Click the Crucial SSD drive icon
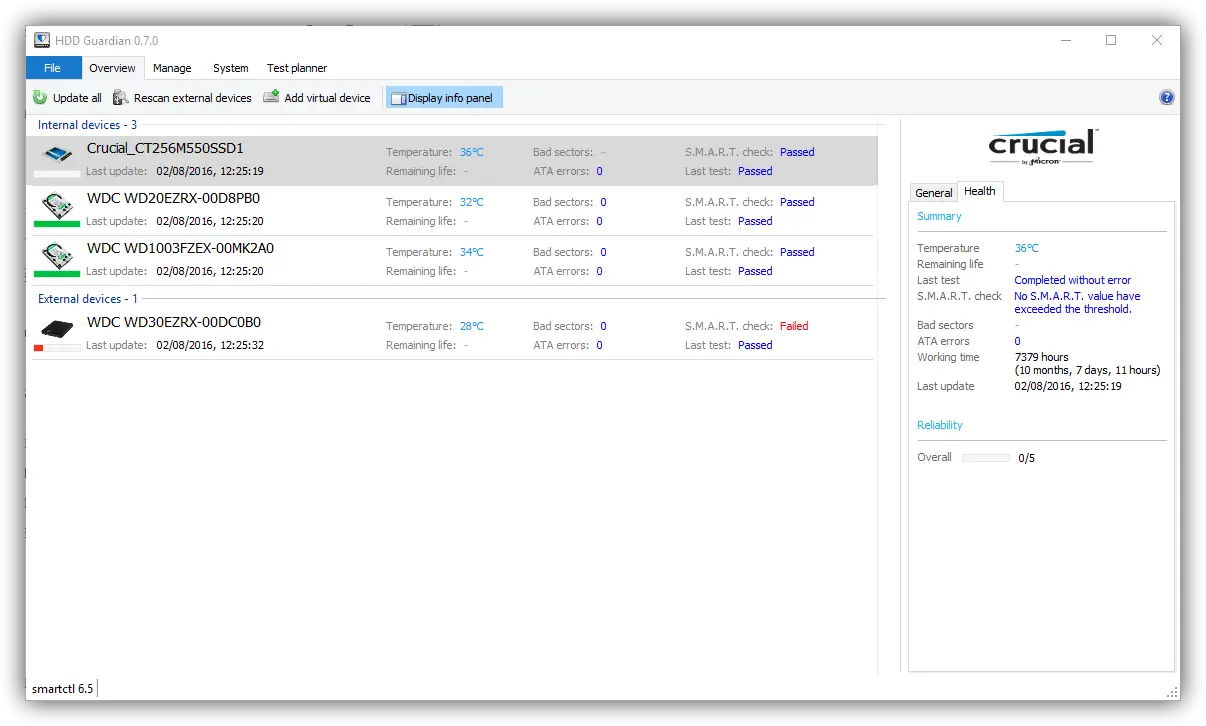 point(59,155)
